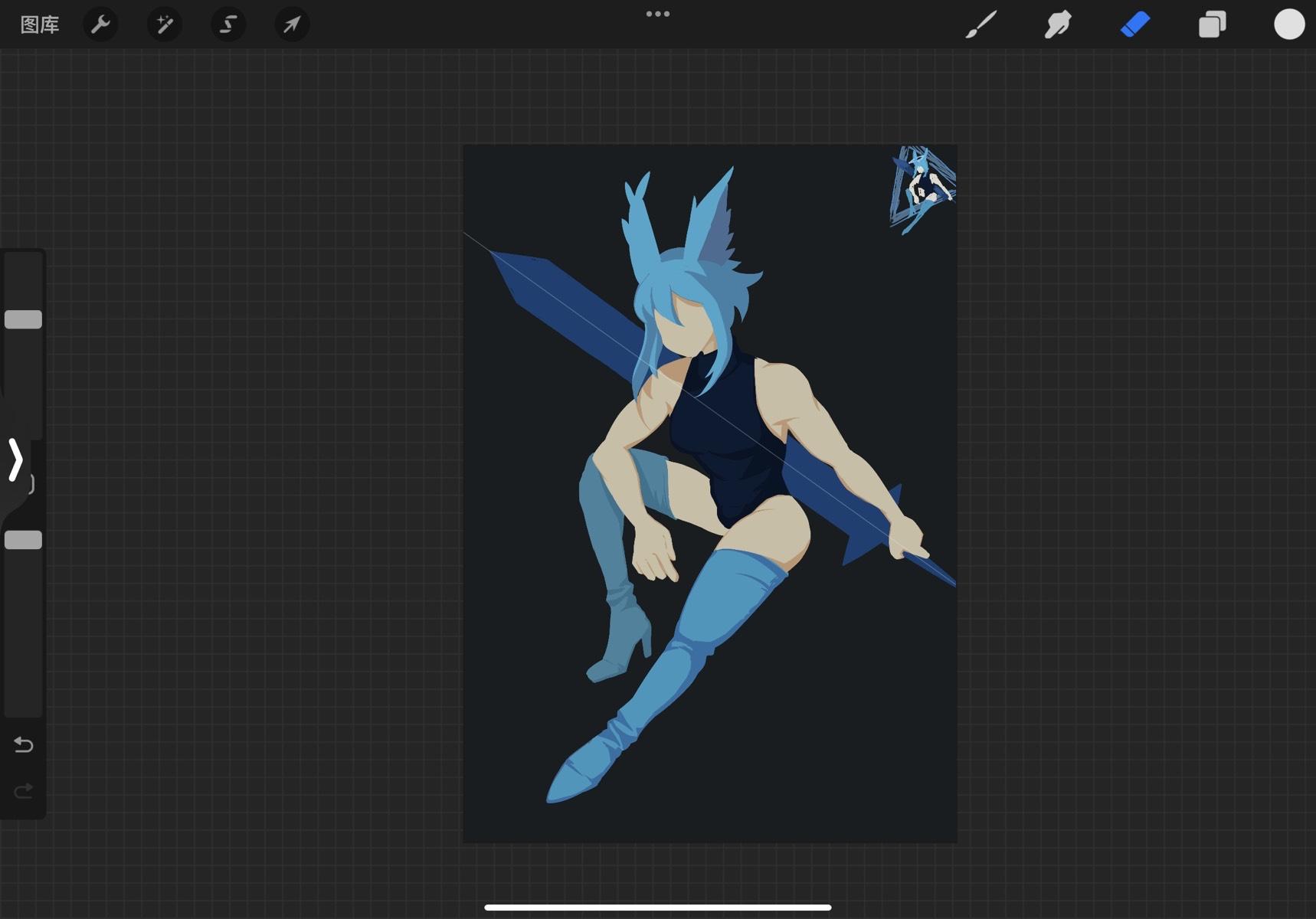
Task: Open the Actions wrench menu
Action: click(100, 25)
